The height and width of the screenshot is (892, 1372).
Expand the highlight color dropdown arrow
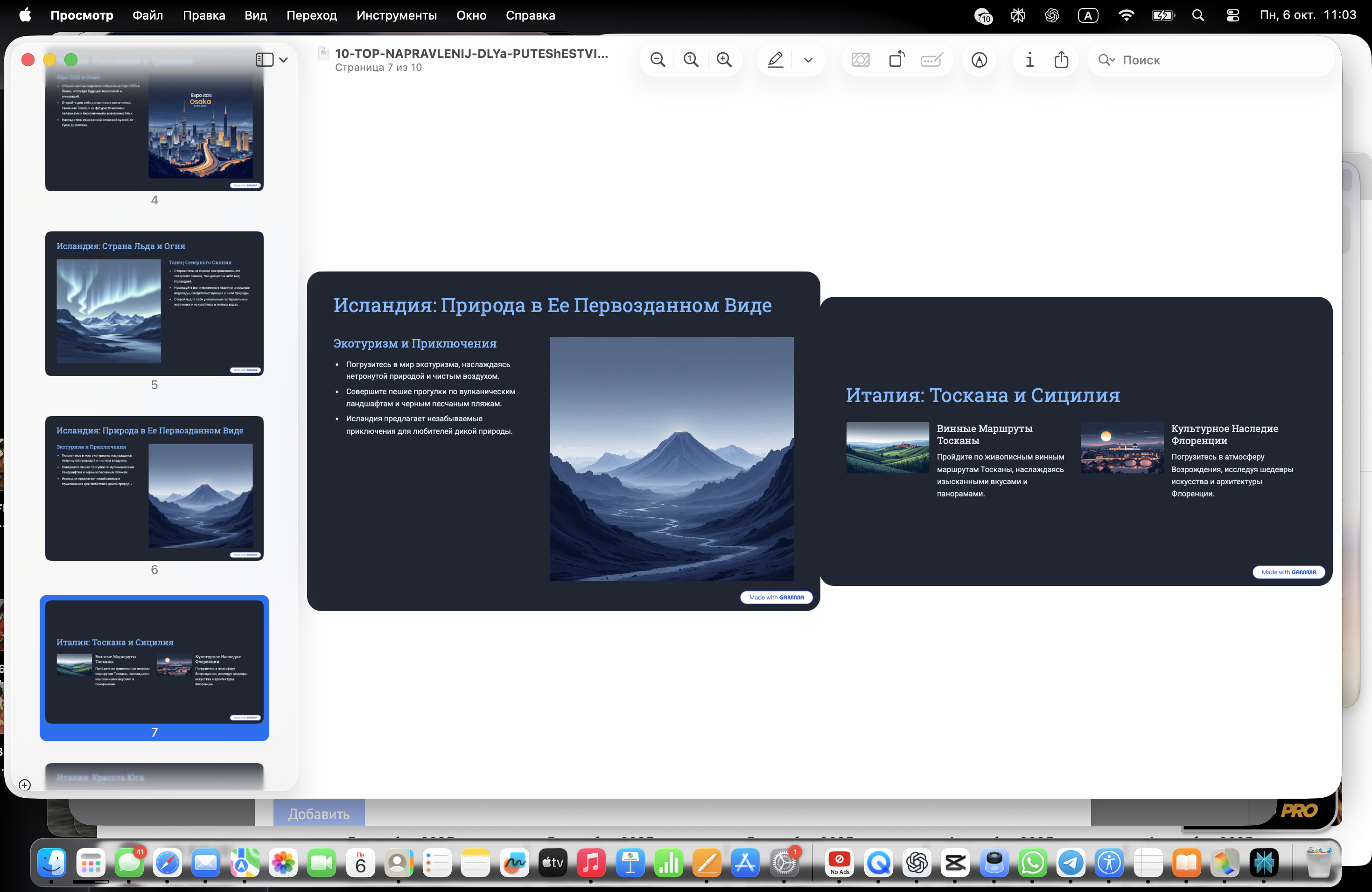click(x=808, y=60)
